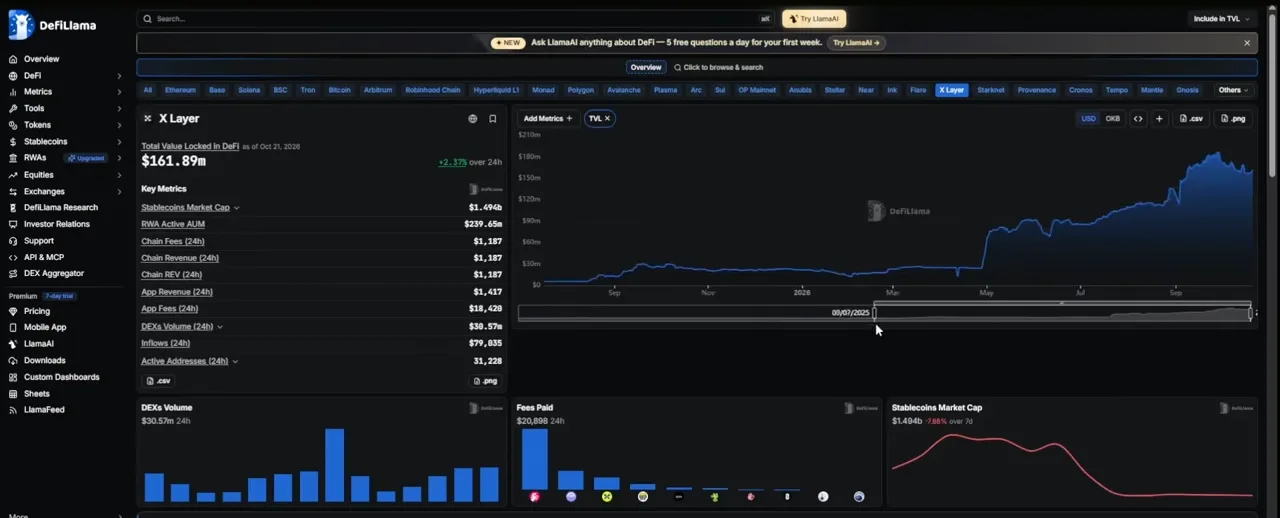The width and height of the screenshot is (1280, 518).
Task: Expand Stablecoins Market Cap metric row
Action: tap(237, 208)
